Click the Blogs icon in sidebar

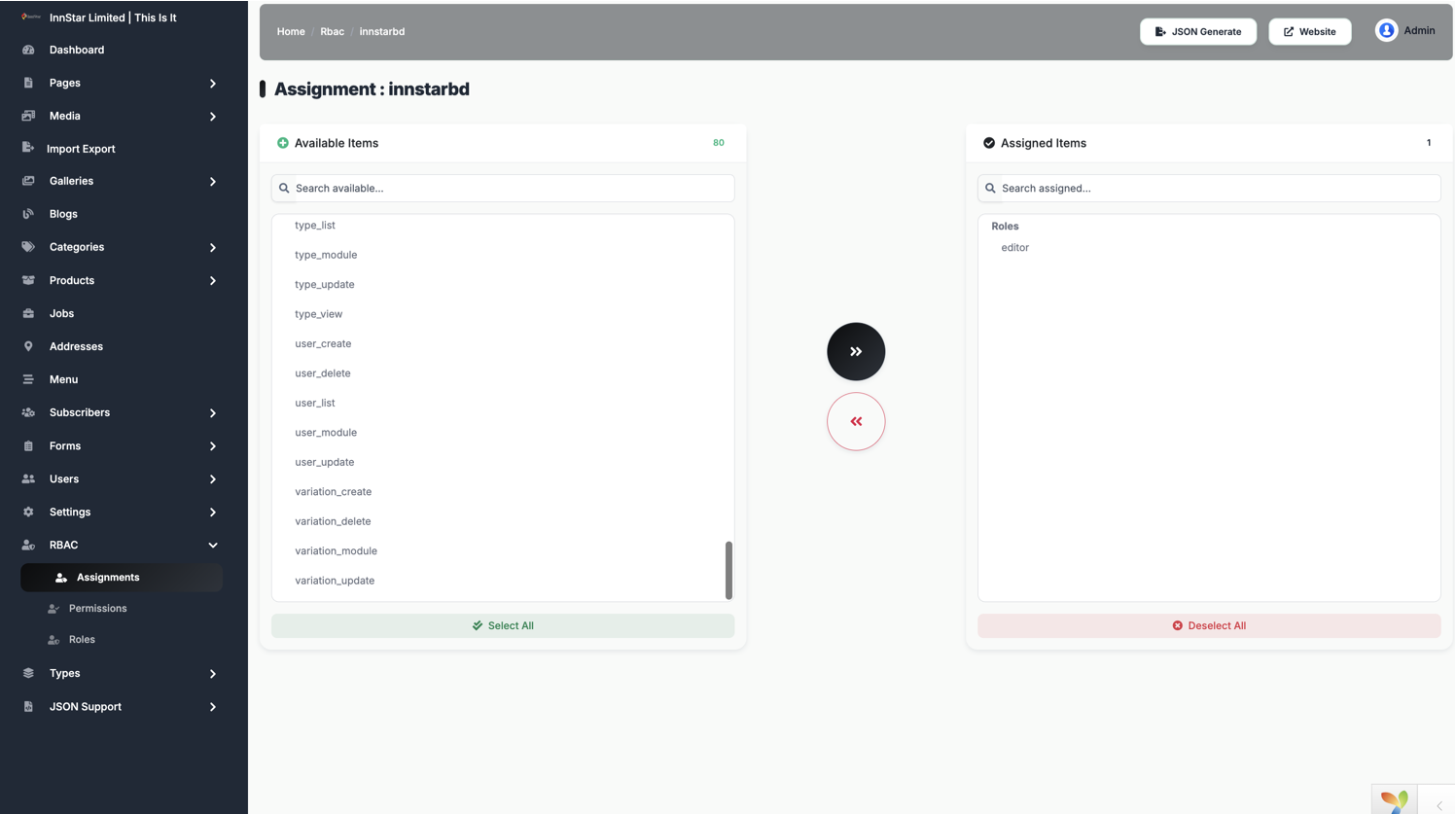pos(28,214)
